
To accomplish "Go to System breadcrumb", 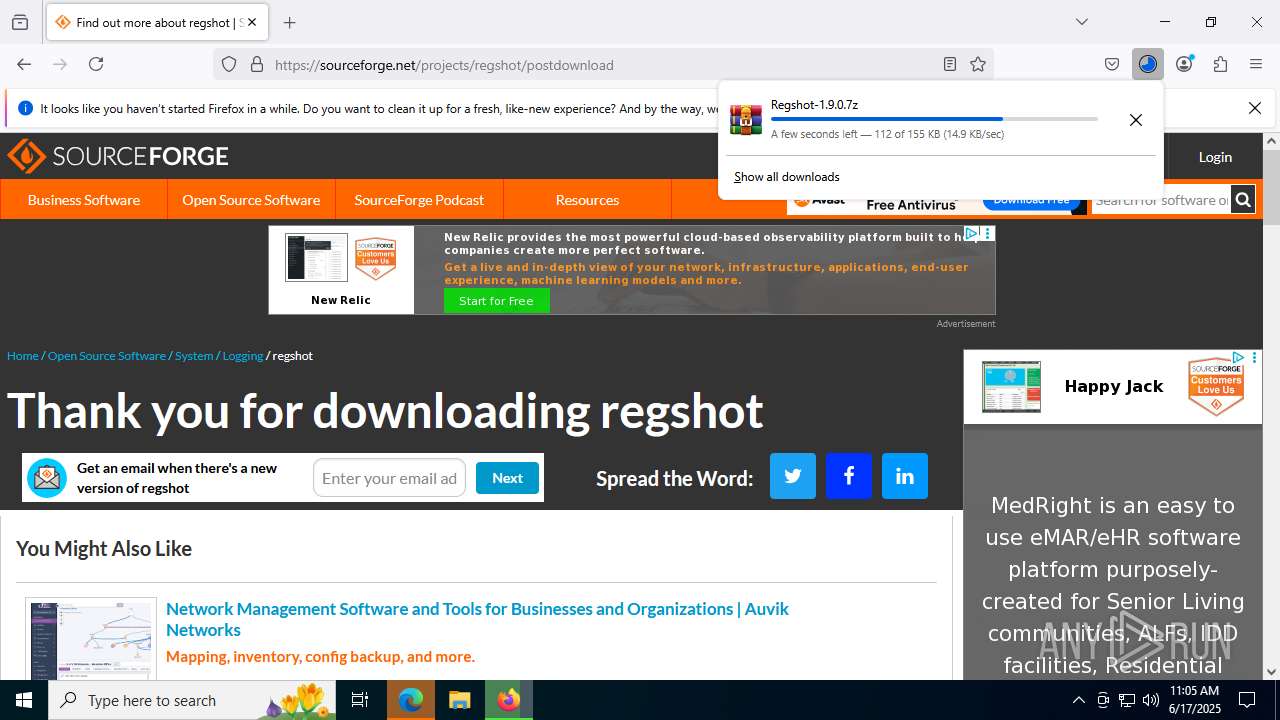I will (194, 356).
